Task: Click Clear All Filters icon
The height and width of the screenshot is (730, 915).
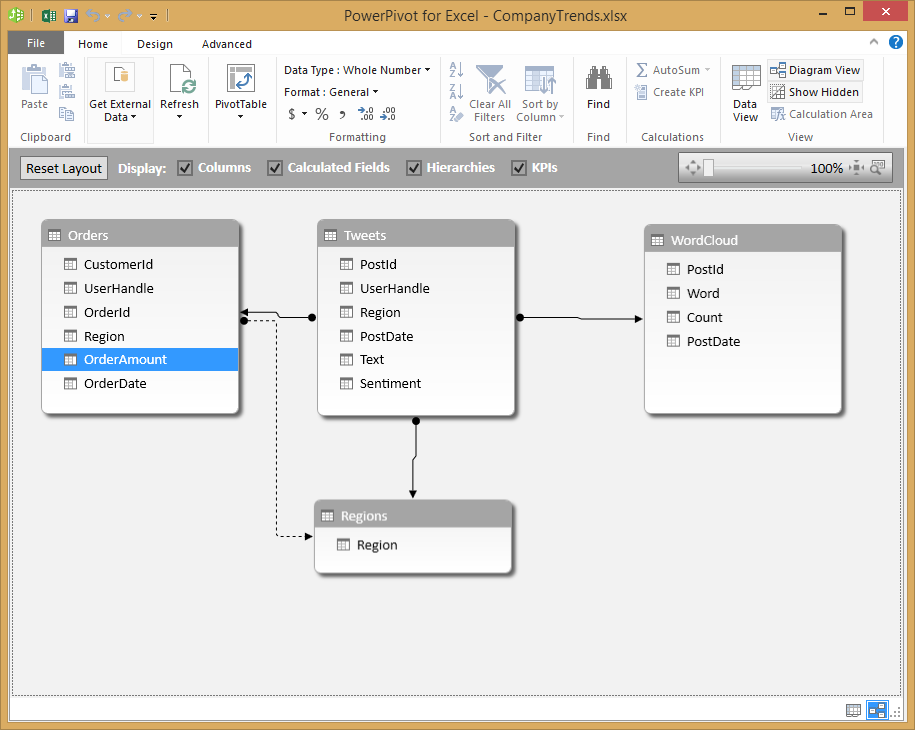Action: click(x=490, y=80)
